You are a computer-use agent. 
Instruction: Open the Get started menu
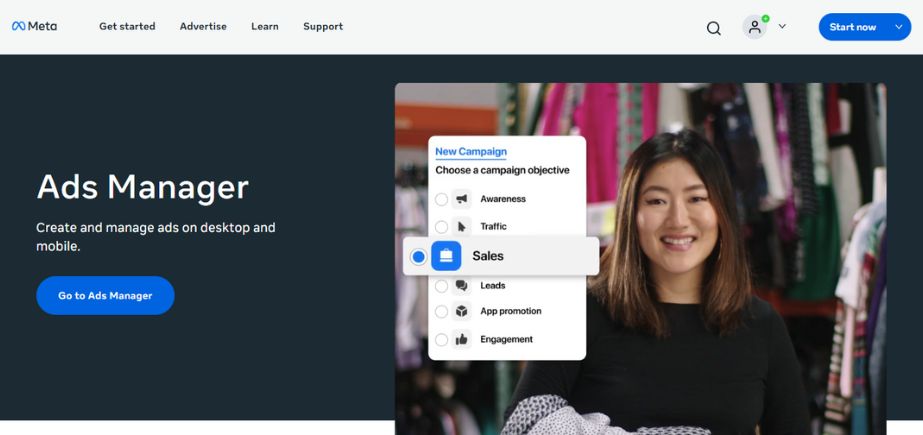coord(127,26)
